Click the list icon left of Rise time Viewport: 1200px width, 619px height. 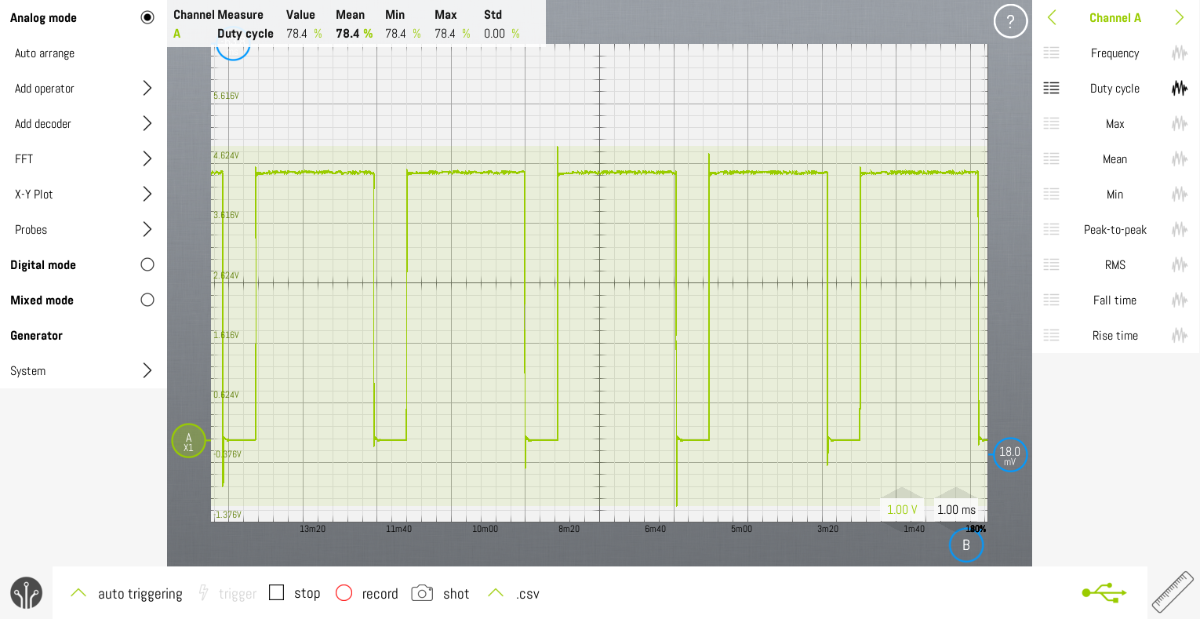tap(1051, 335)
